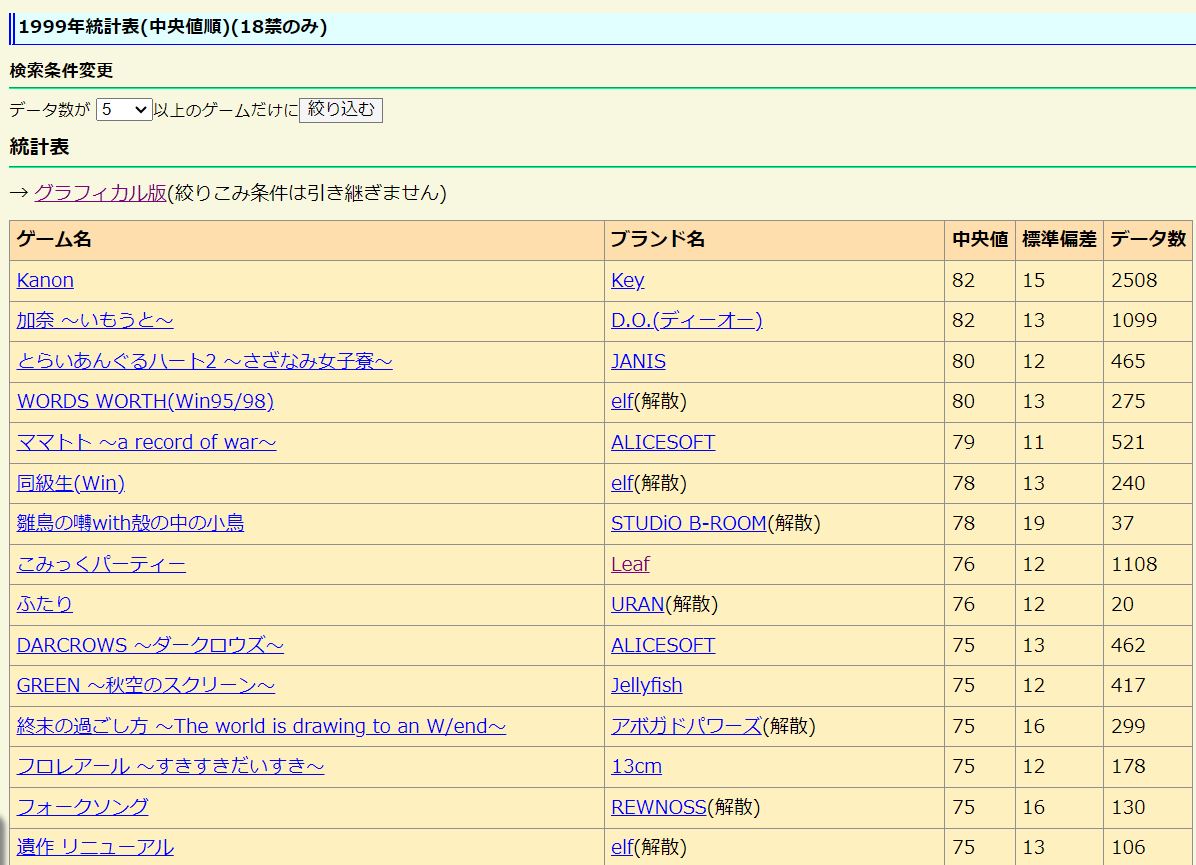The height and width of the screenshot is (865, 1196).
Task: Open the Key brand link
Action: (628, 280)
